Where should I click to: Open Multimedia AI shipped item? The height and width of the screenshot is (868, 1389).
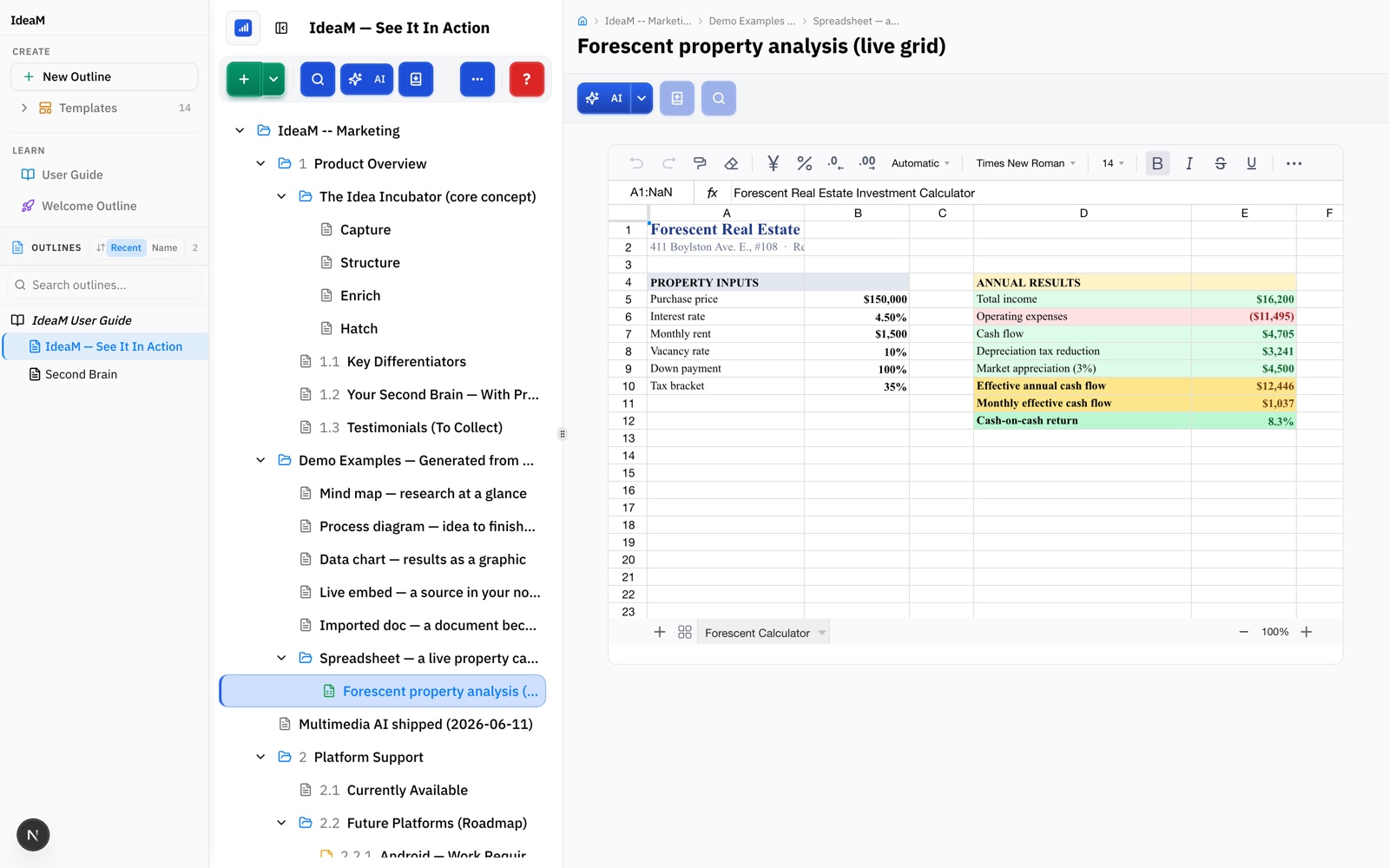[416, 725]
